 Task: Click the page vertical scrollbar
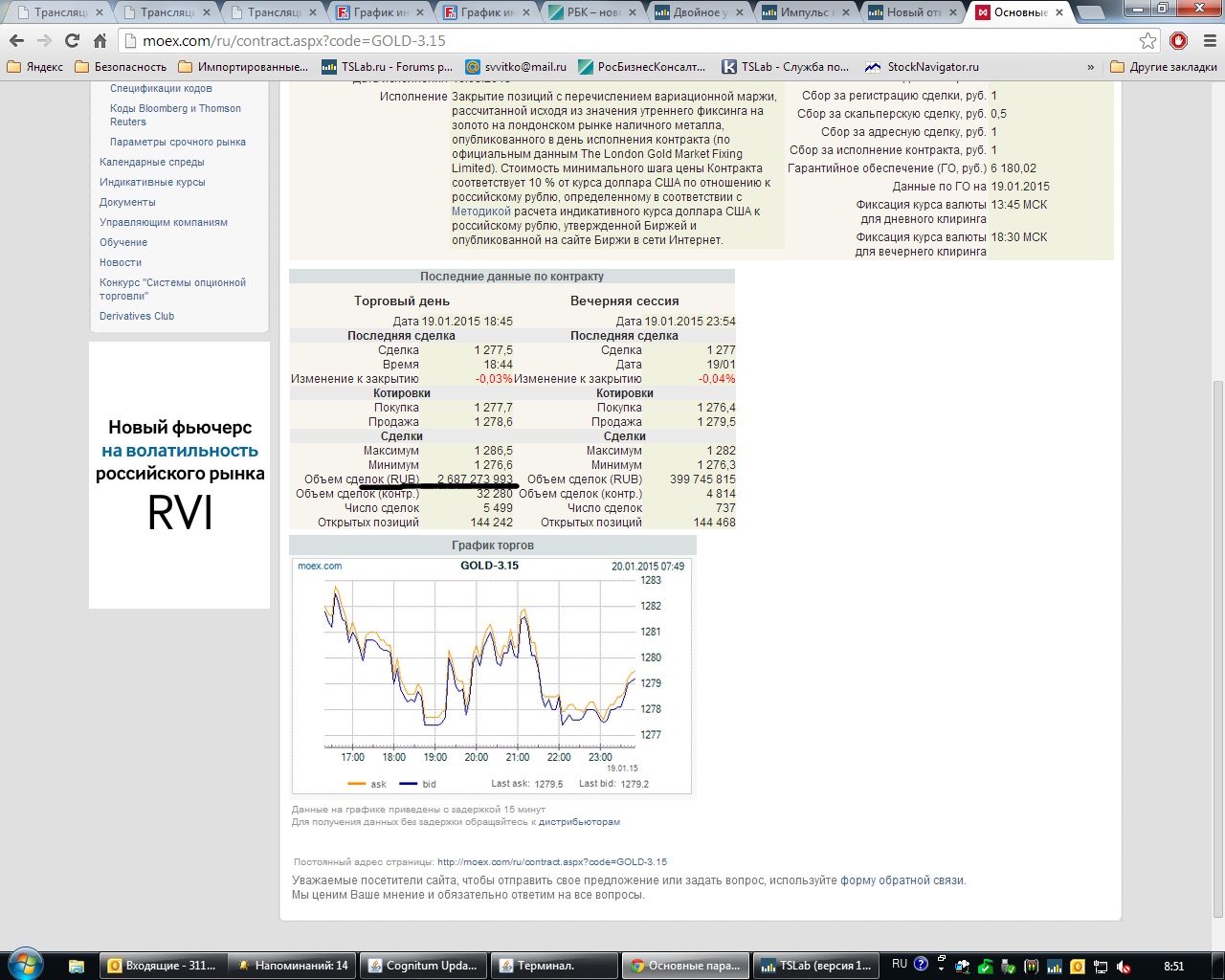(1217, 651)
